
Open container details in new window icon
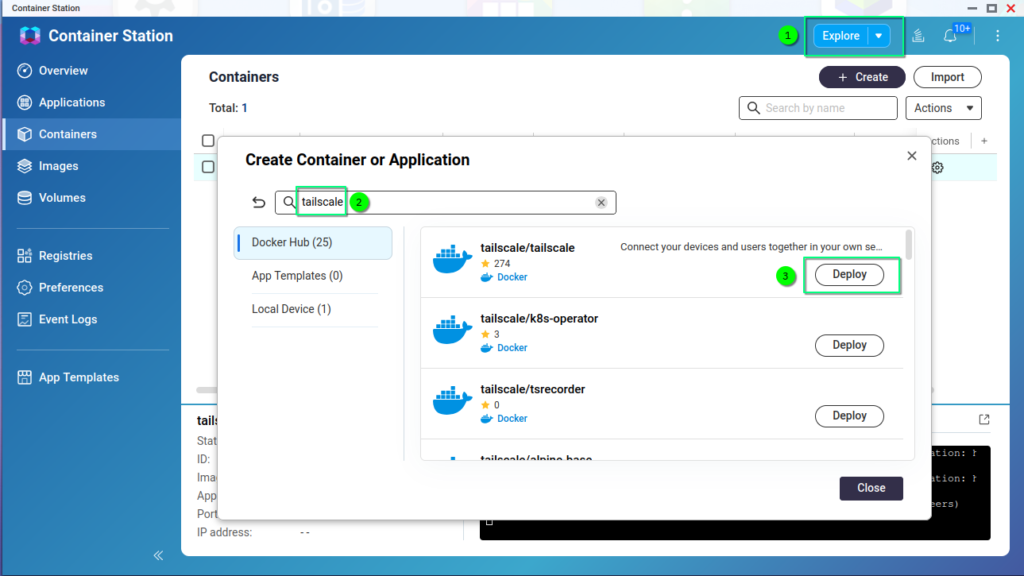tap(984, 420)
